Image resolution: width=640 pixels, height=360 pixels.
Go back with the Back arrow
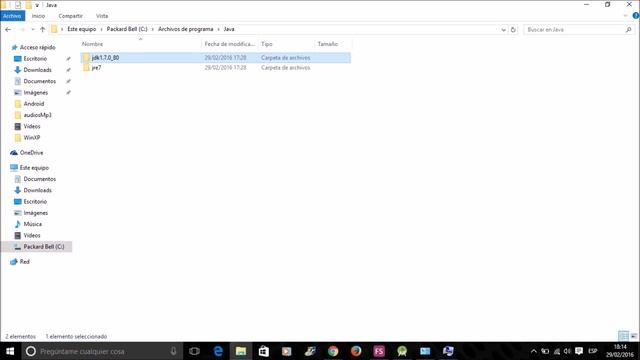(x=8, y=29)
